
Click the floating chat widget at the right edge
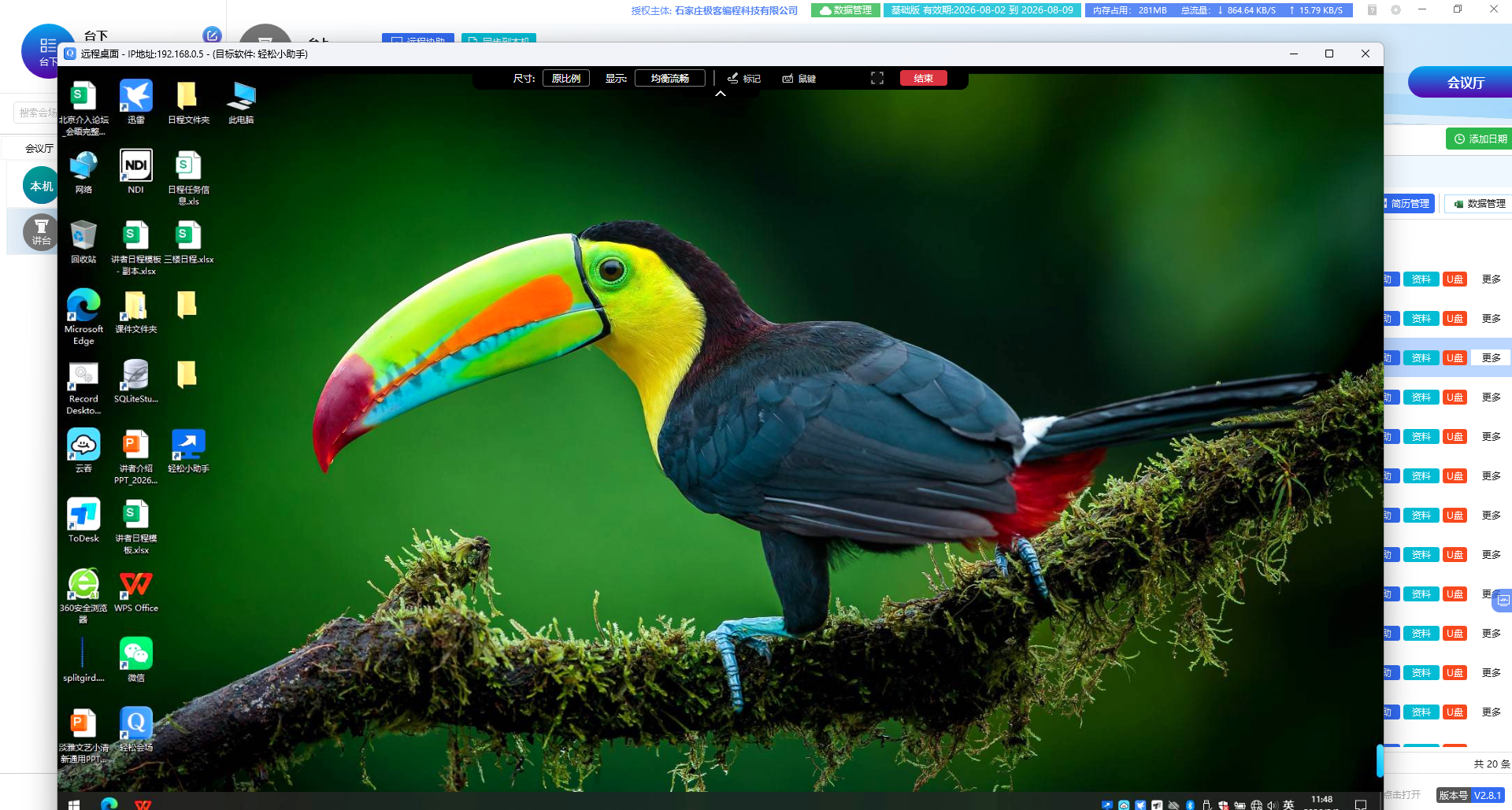1503,601
